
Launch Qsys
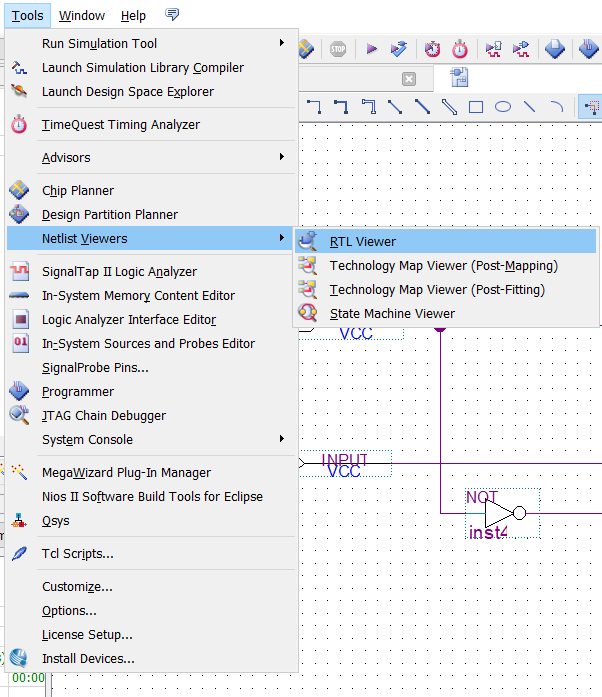point(153,521)
